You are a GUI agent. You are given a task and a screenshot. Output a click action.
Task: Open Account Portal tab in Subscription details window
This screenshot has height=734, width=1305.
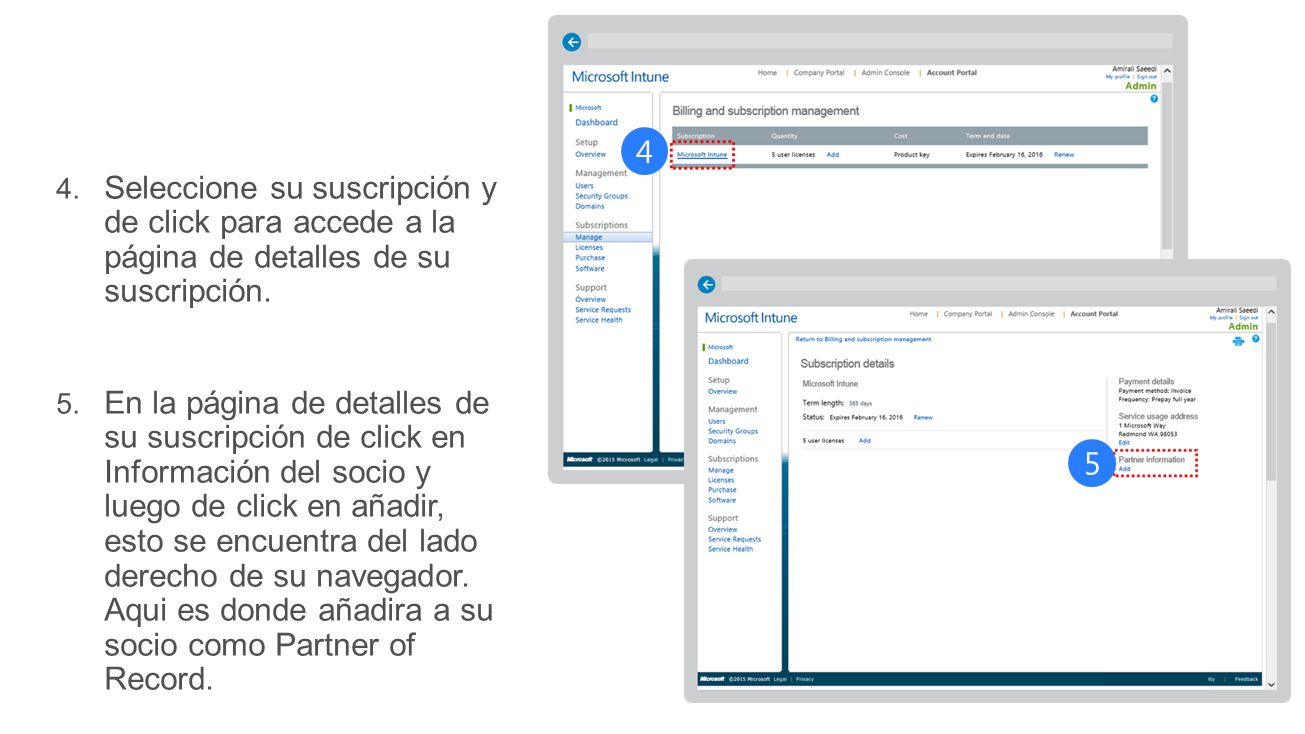[1094, 314]
